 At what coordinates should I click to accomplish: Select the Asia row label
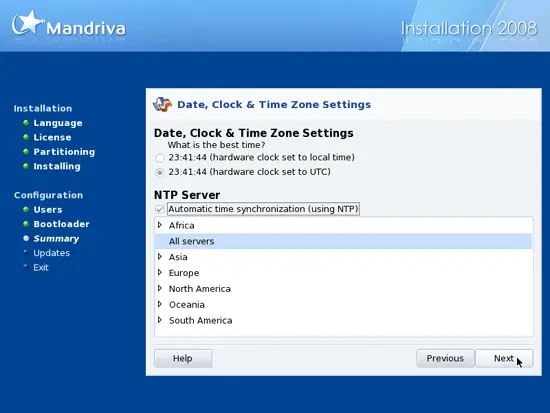(x=178, y=257)
